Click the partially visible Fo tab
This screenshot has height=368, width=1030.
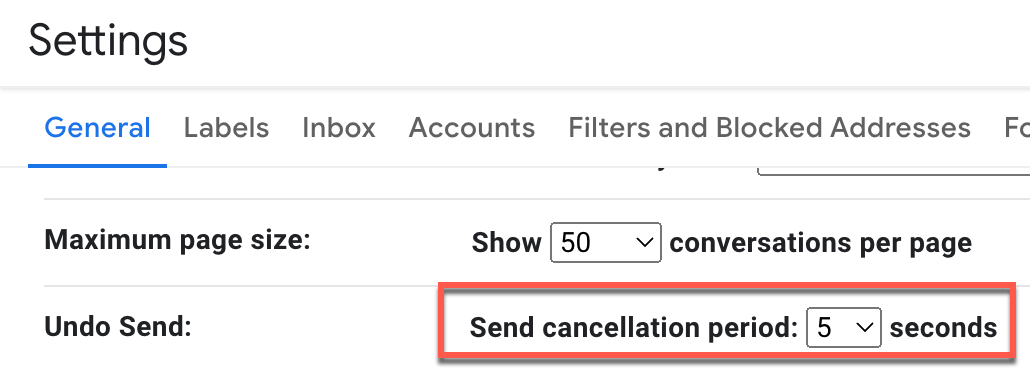click(x=1016, y=127)
